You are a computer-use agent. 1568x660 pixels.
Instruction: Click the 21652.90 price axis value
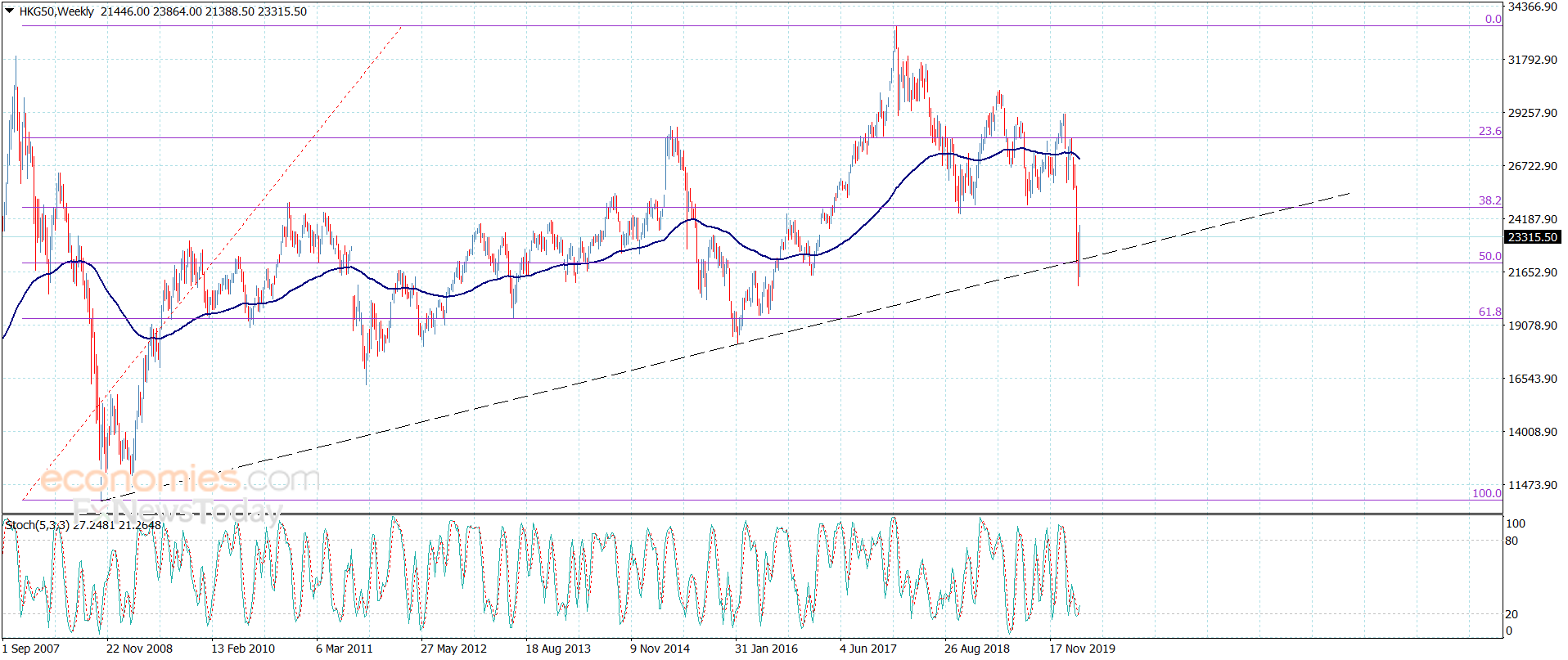(1533, 272)
